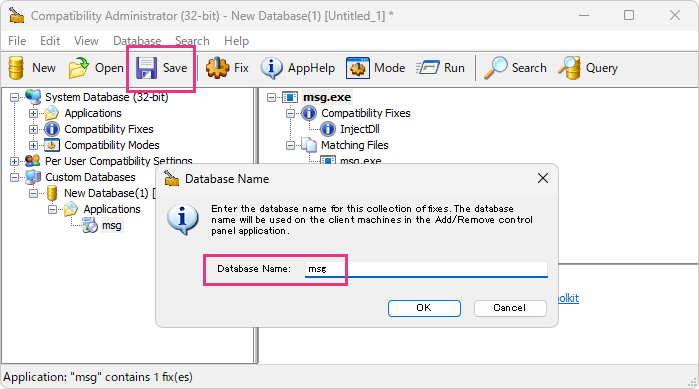The height and width of the screenshot is (389, 699).
Task: Expand Per User Compatibility Settings node
Action: 15,161
